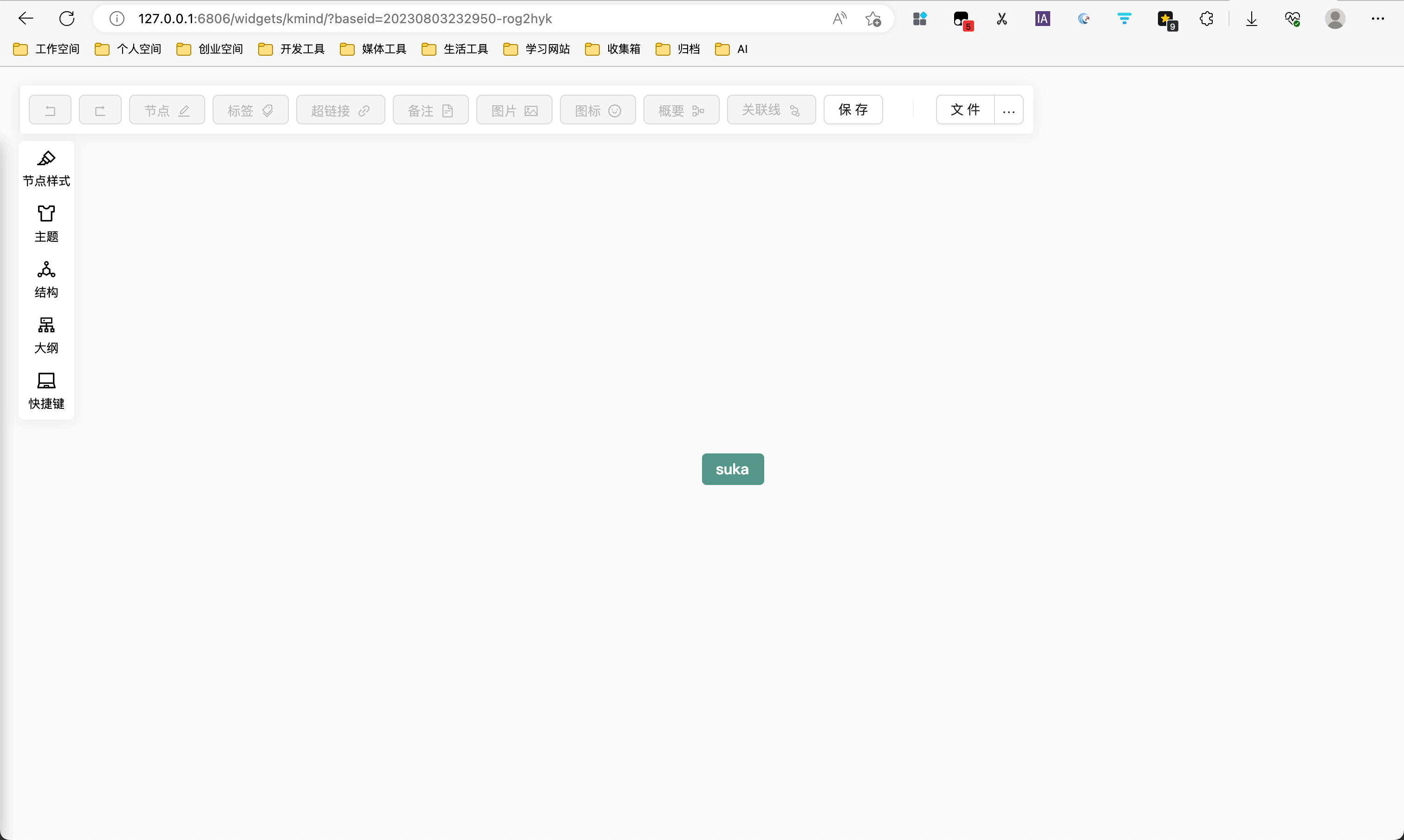Switch to the 大纲 outline view
This screenshot has width=1404, height=840.
tap(46, 335)
